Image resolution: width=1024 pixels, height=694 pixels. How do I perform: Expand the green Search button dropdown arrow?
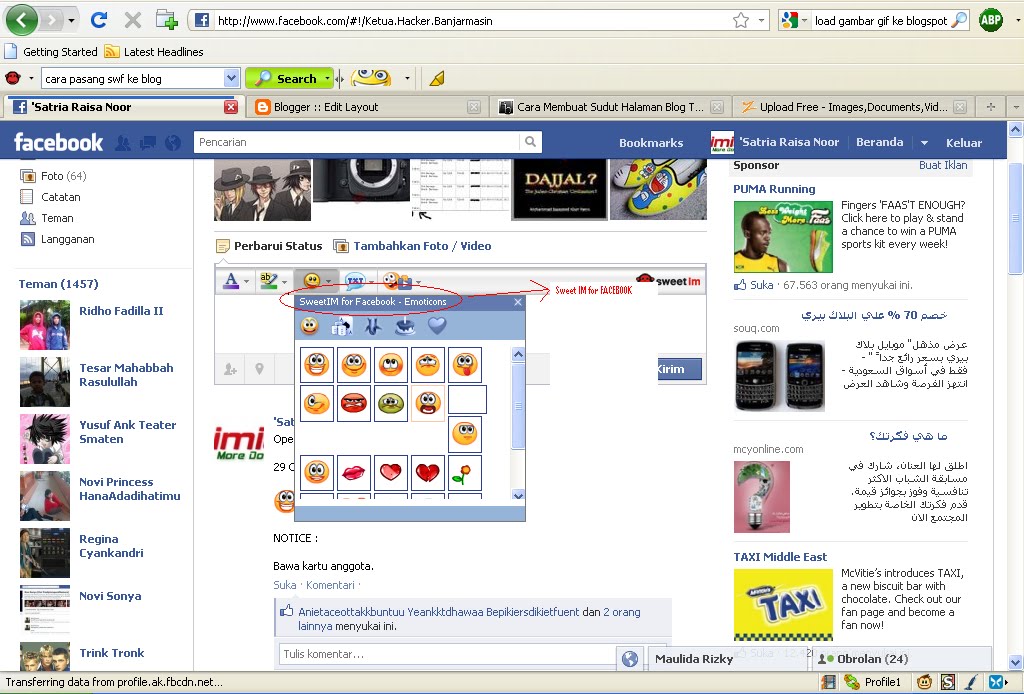(x=328, y=78)
